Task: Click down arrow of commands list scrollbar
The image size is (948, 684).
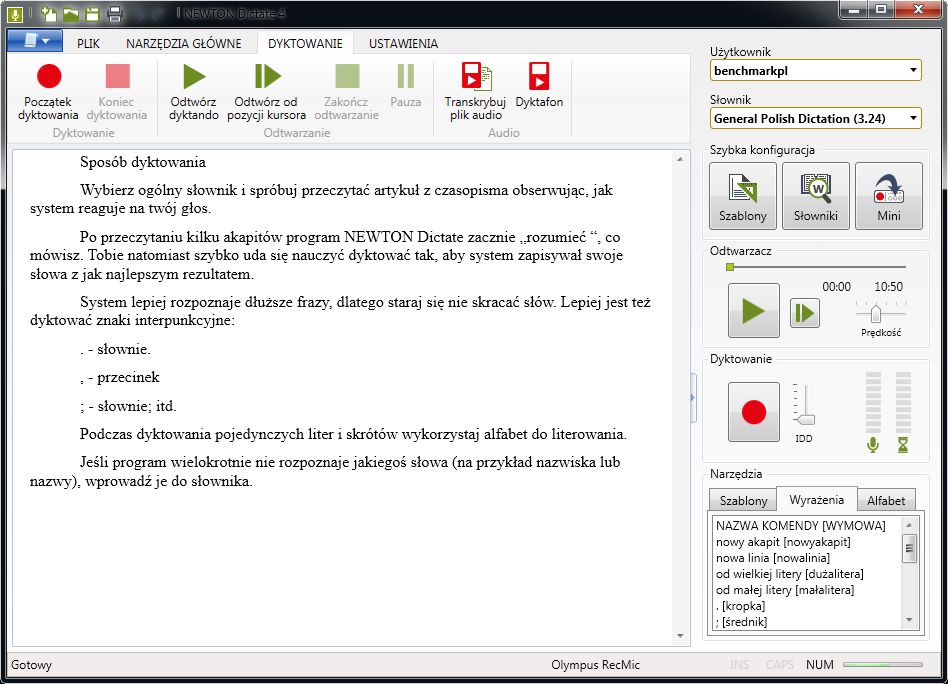Action: pyautogui.click(x=909, y=620)
